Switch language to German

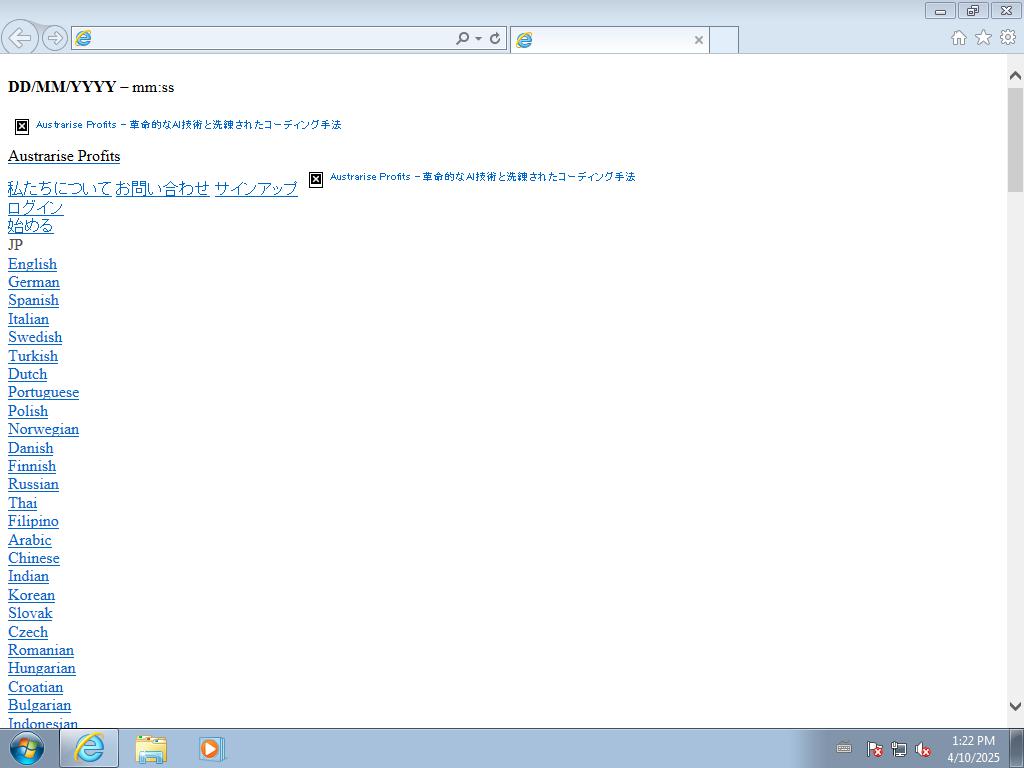34,282
